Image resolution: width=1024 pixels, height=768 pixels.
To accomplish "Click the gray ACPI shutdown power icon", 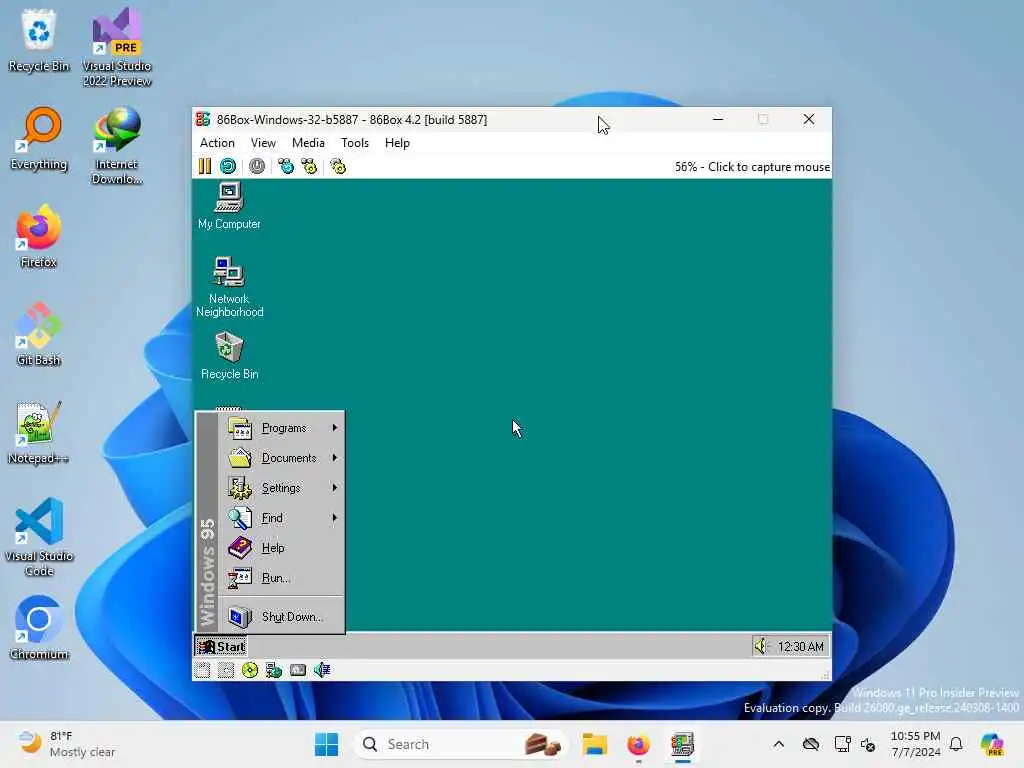I will pos(257,167).
